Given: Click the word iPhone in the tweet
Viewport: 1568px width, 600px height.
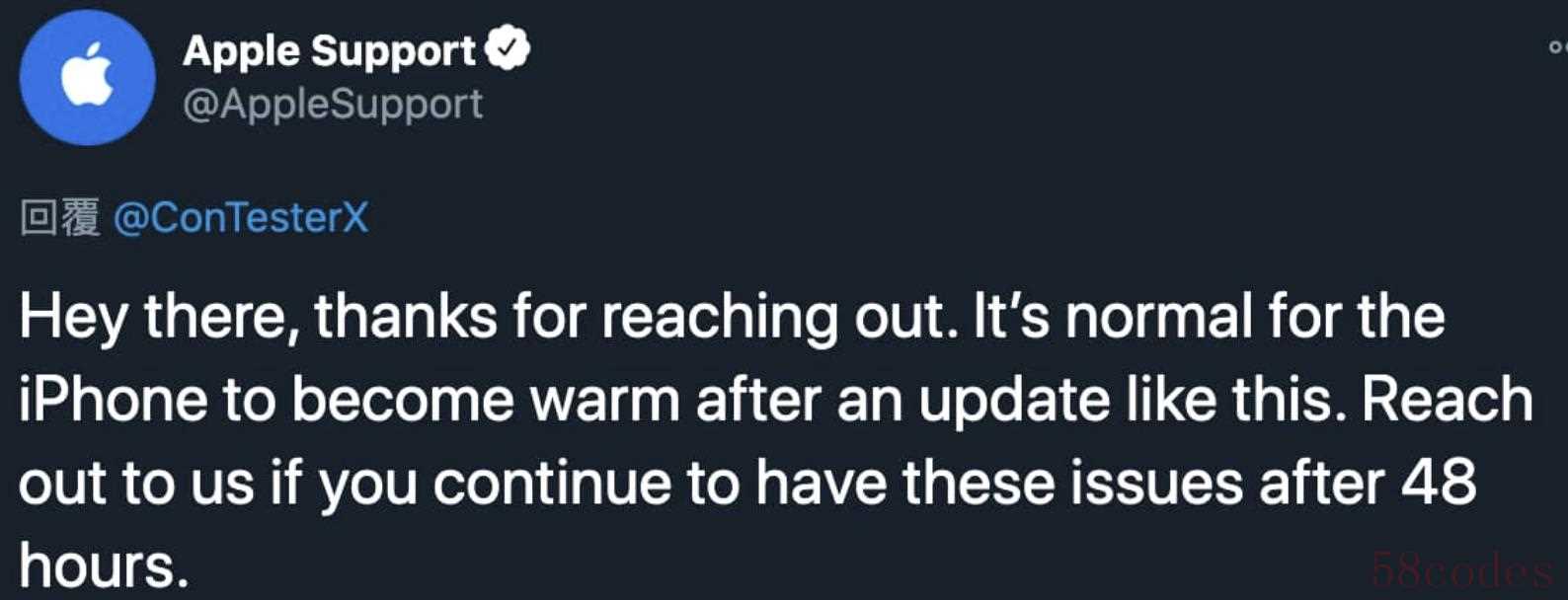Looking at the screenshot, I should pyautogui.click(x=113, y=401).
